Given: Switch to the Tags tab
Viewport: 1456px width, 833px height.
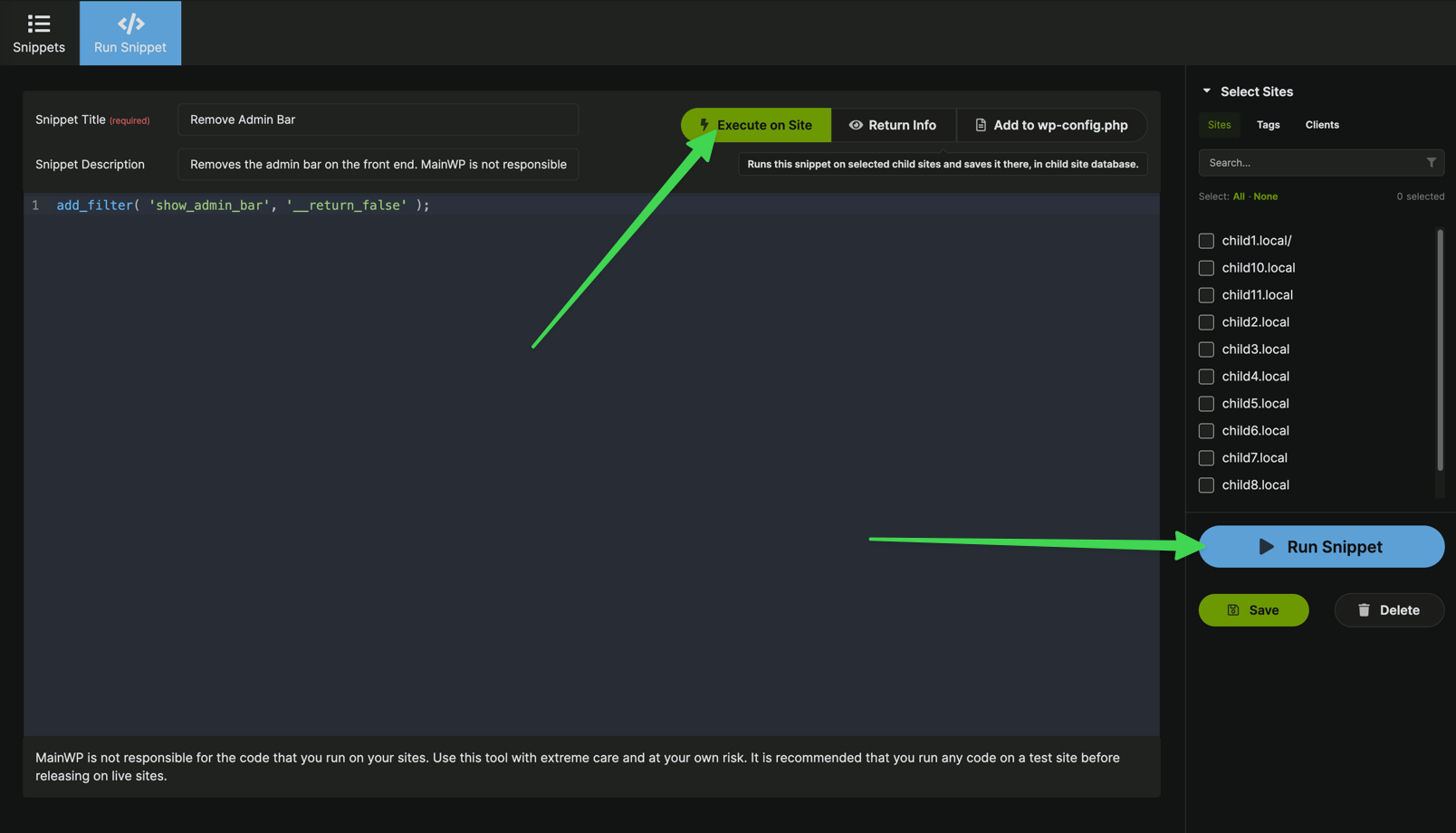Looking at the screenshot, I should coord(1268,125).
